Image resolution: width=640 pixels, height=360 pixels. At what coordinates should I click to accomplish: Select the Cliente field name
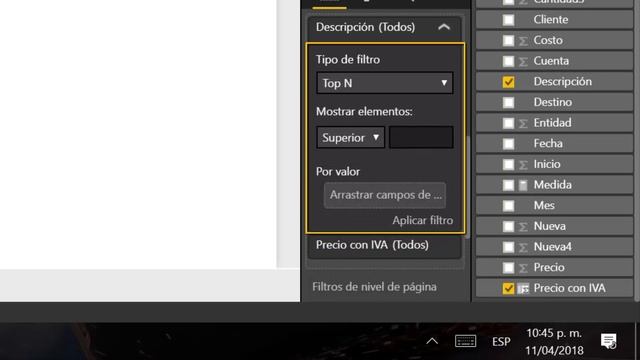coord(551,20)
